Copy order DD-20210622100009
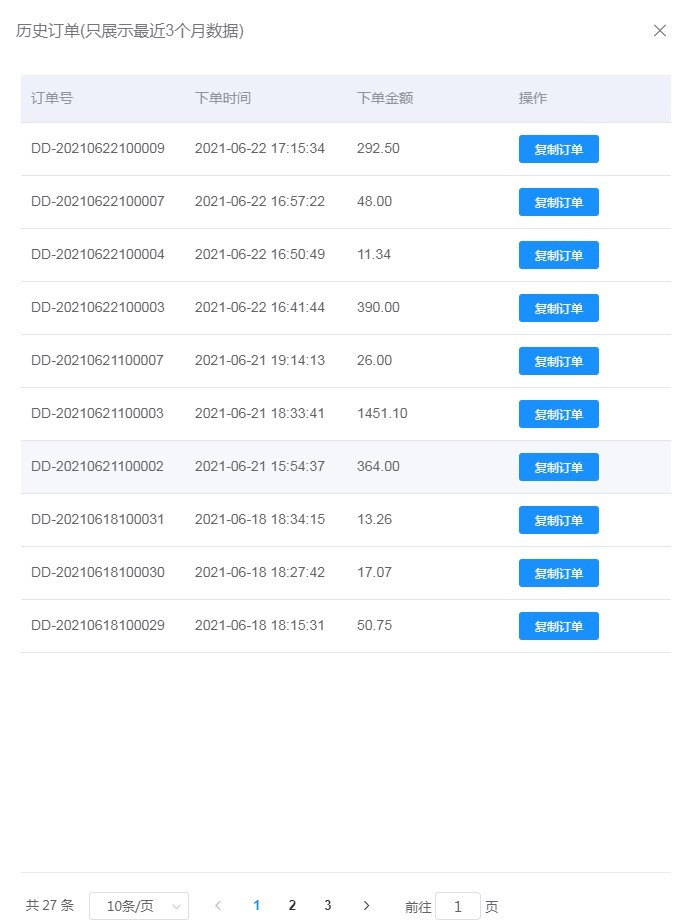This screenshot has height=924, width=696. pyautogui.click(x=558, y=149)
